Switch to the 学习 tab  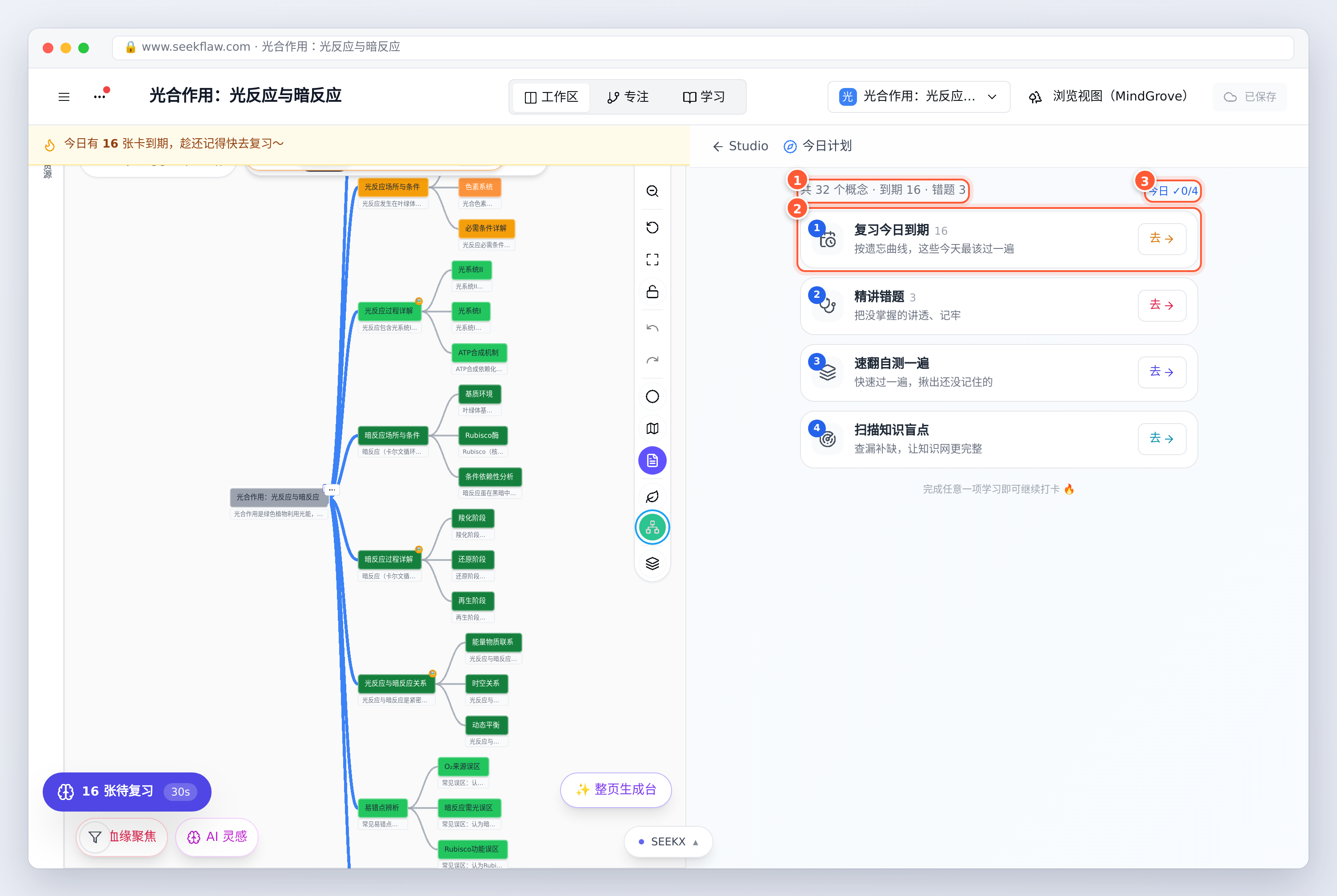click(704, 97)
